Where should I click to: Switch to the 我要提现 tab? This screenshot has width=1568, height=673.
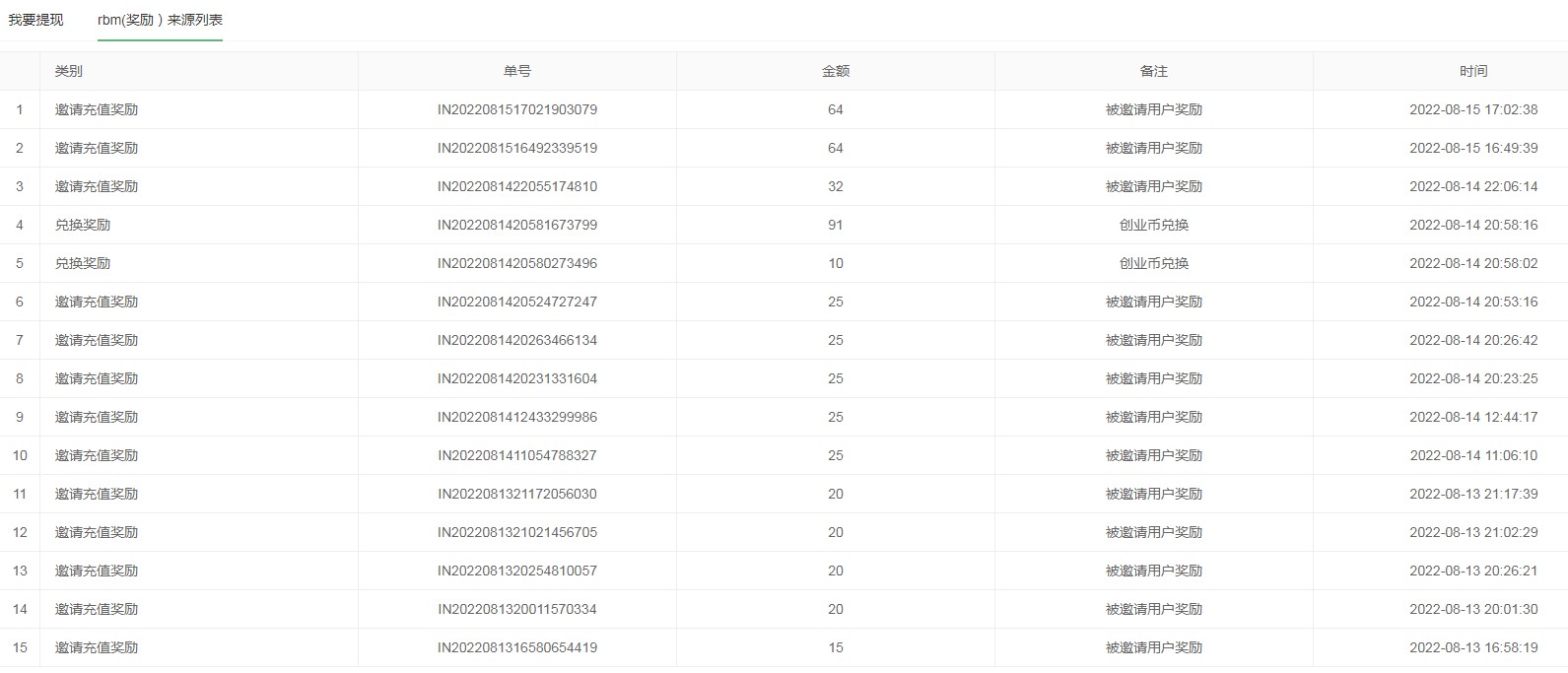(35, 20)
